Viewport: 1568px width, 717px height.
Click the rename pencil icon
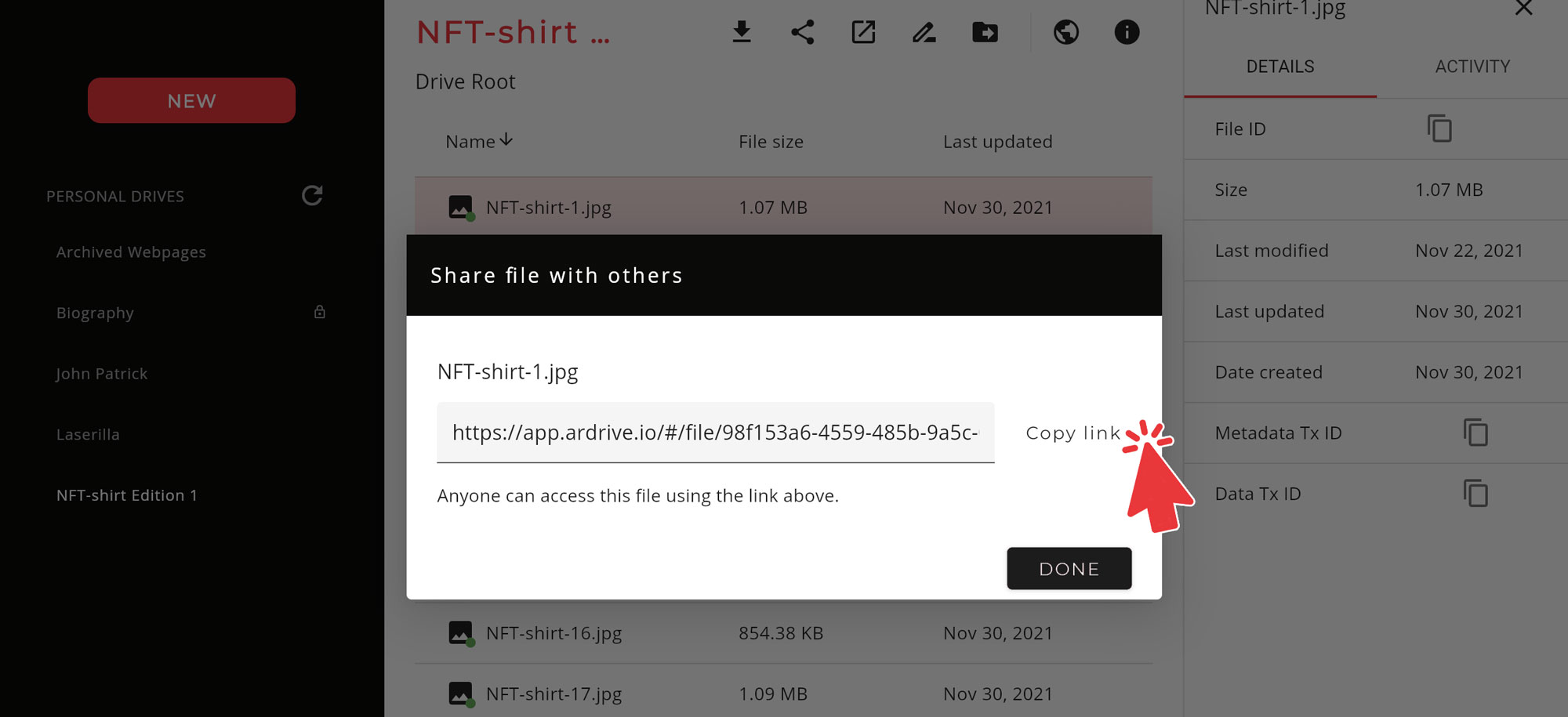point(924,32)
